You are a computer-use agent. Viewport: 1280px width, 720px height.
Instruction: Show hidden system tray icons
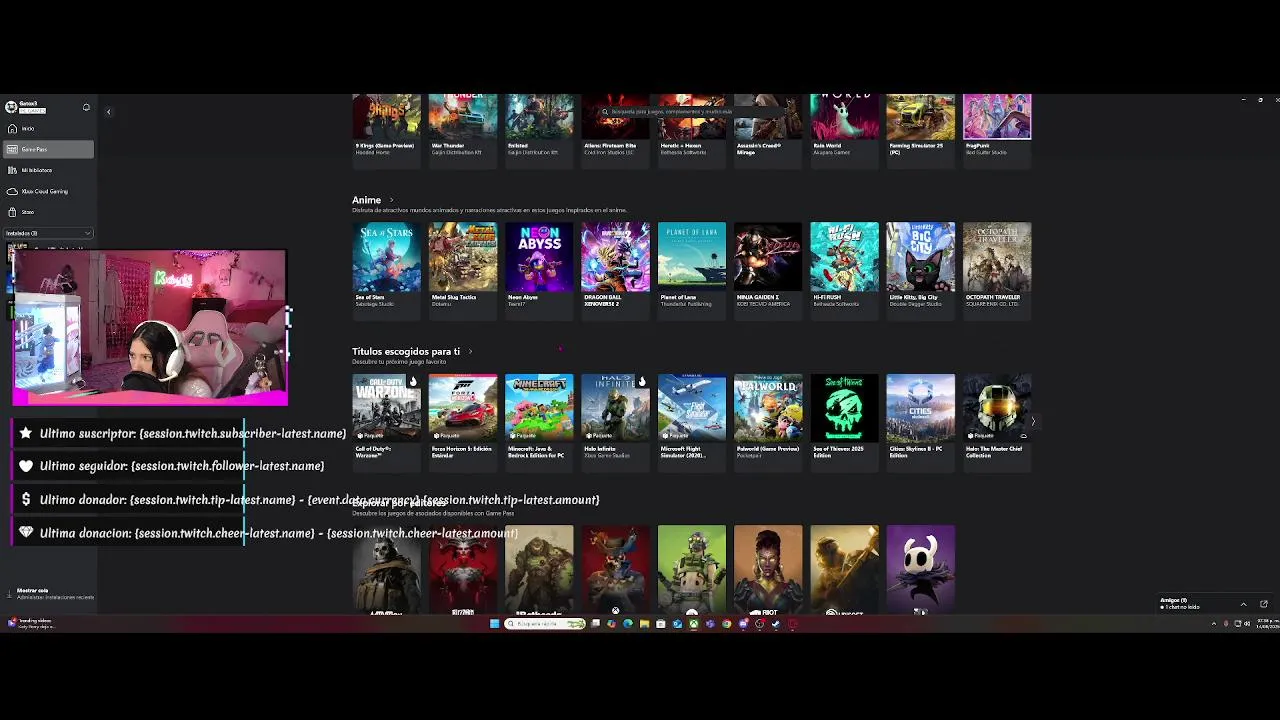click(1214, 624)
